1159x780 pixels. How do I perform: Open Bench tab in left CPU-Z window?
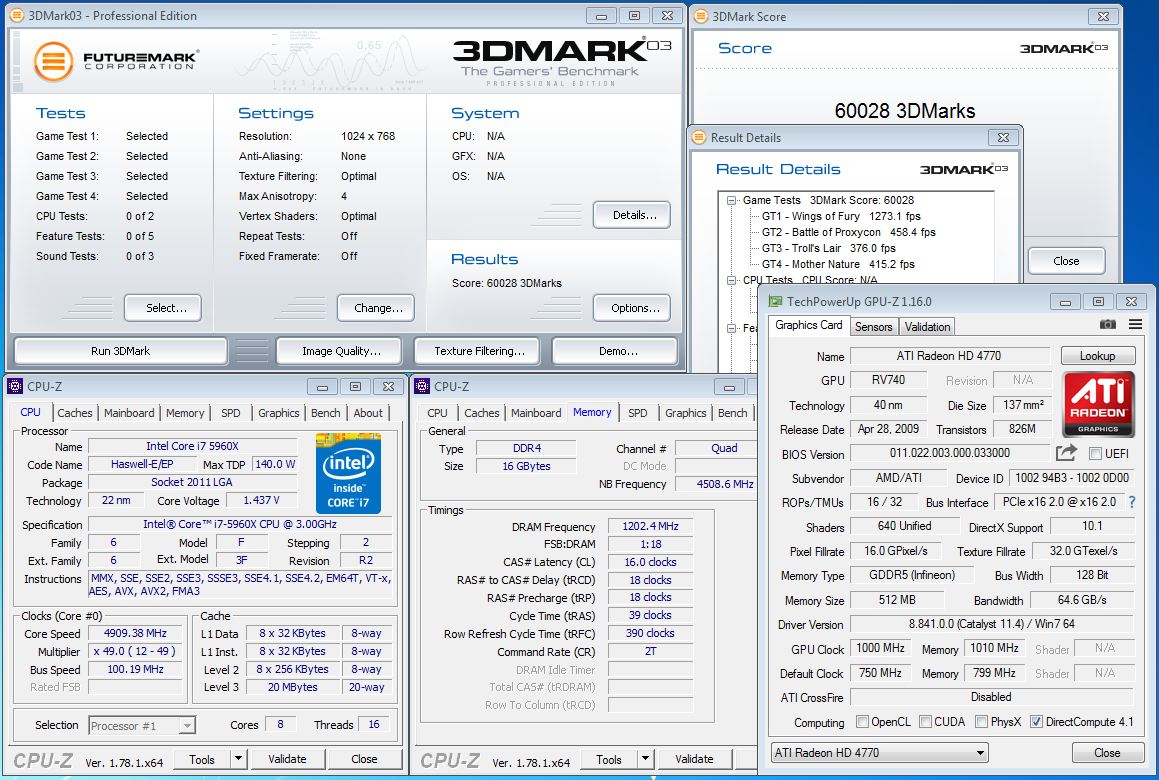(325, 413)
